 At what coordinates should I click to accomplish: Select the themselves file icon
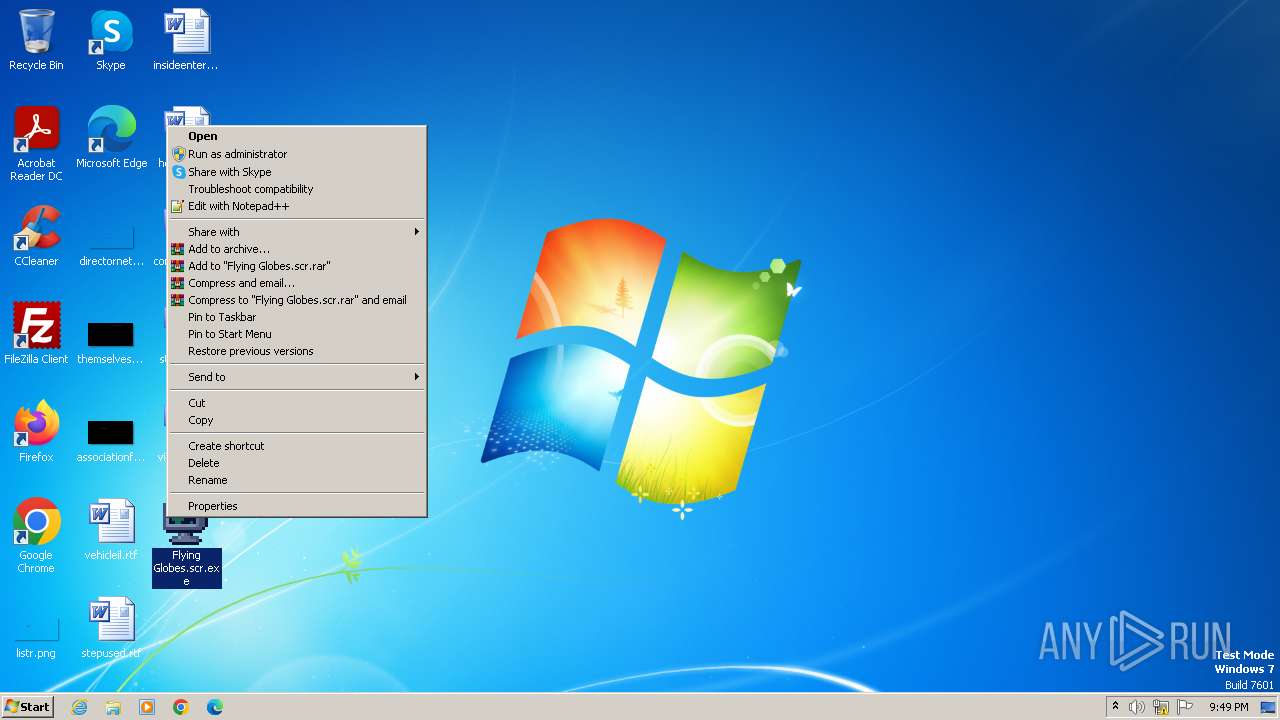(x=111, y=344)
